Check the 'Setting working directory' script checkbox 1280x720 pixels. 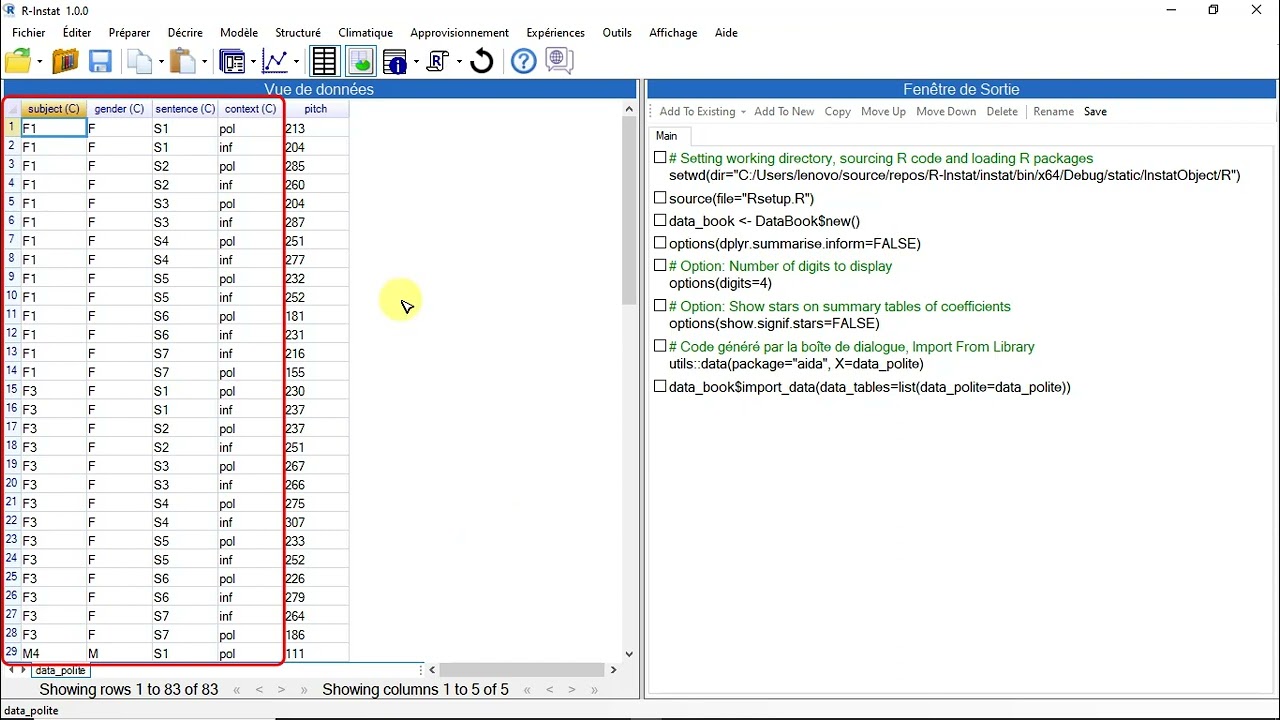click(660, 158)
